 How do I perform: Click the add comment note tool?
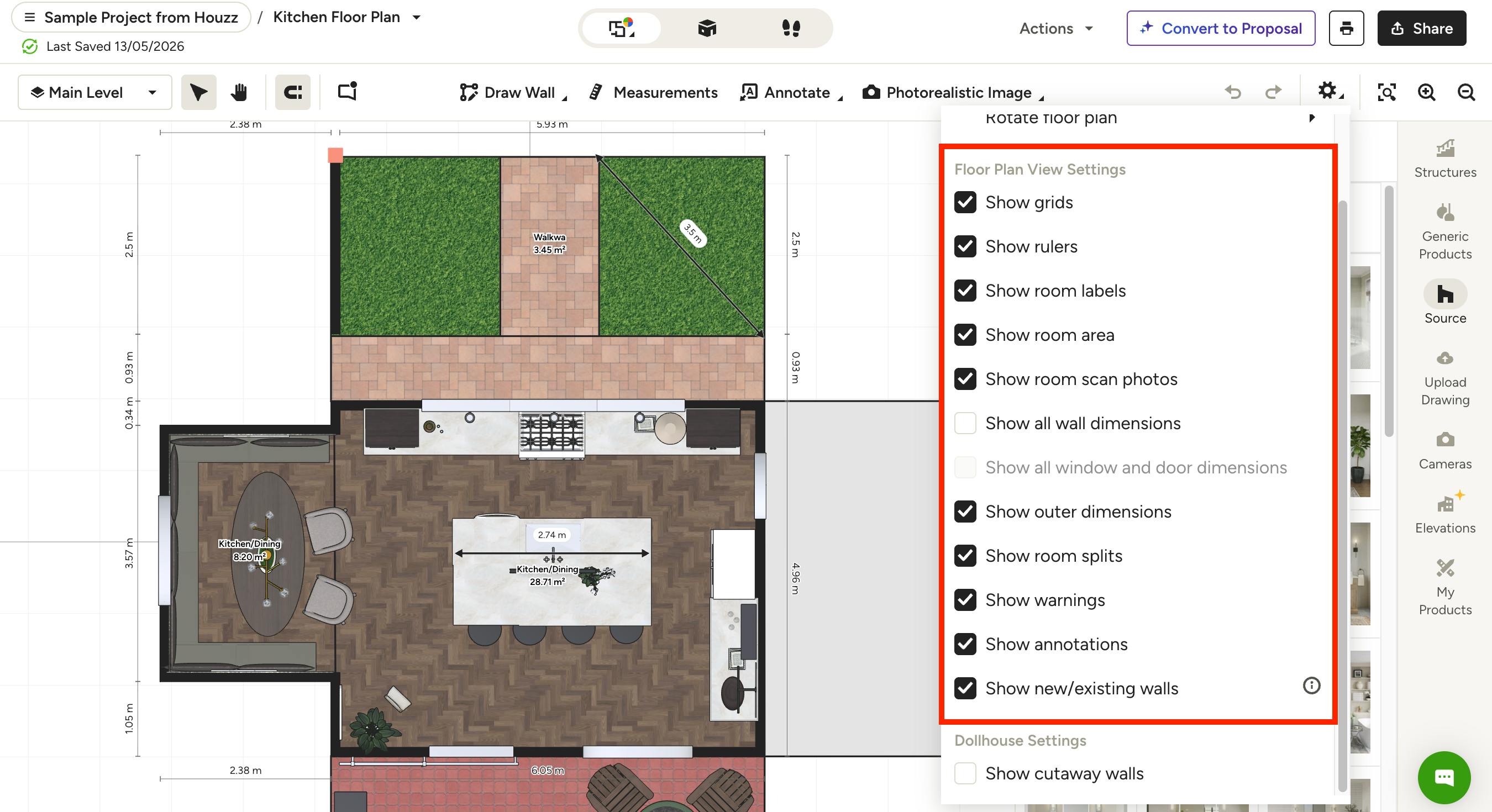tap(348, 92)
